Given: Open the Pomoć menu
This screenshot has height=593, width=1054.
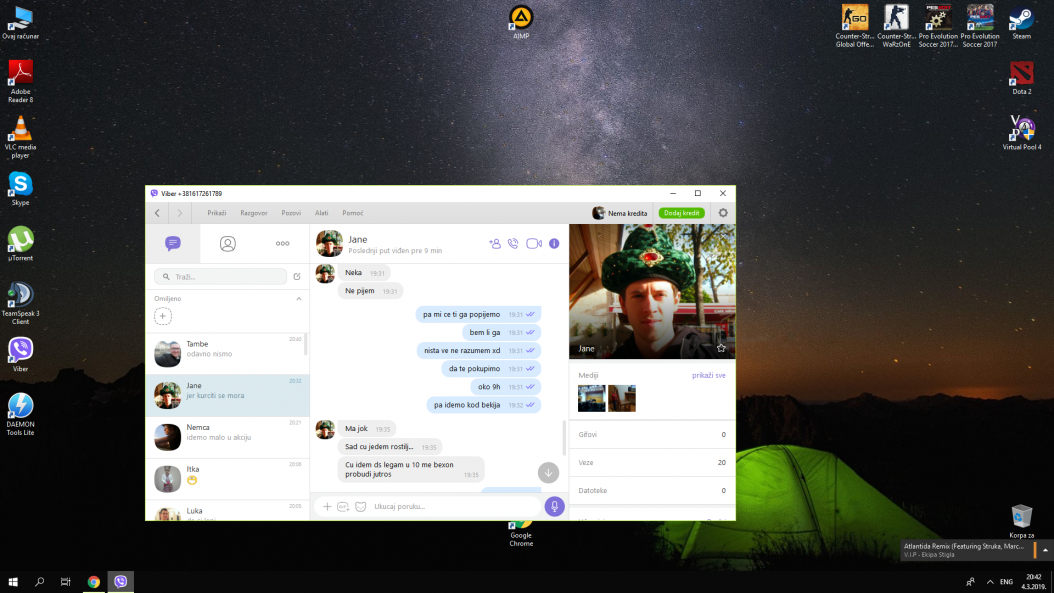Looking at the screenshot, I should (352, 213).
